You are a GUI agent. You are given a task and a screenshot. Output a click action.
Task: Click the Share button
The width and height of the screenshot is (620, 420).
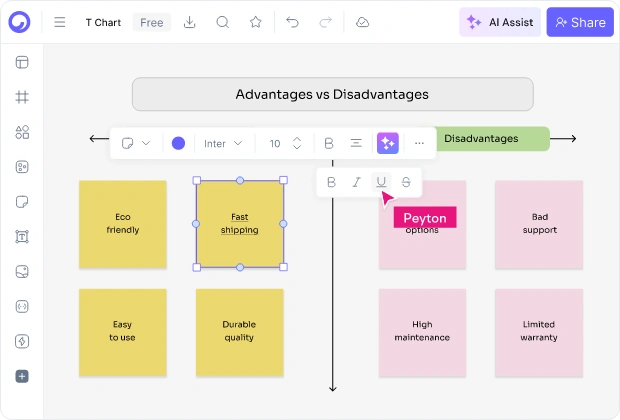click(580, 22)
